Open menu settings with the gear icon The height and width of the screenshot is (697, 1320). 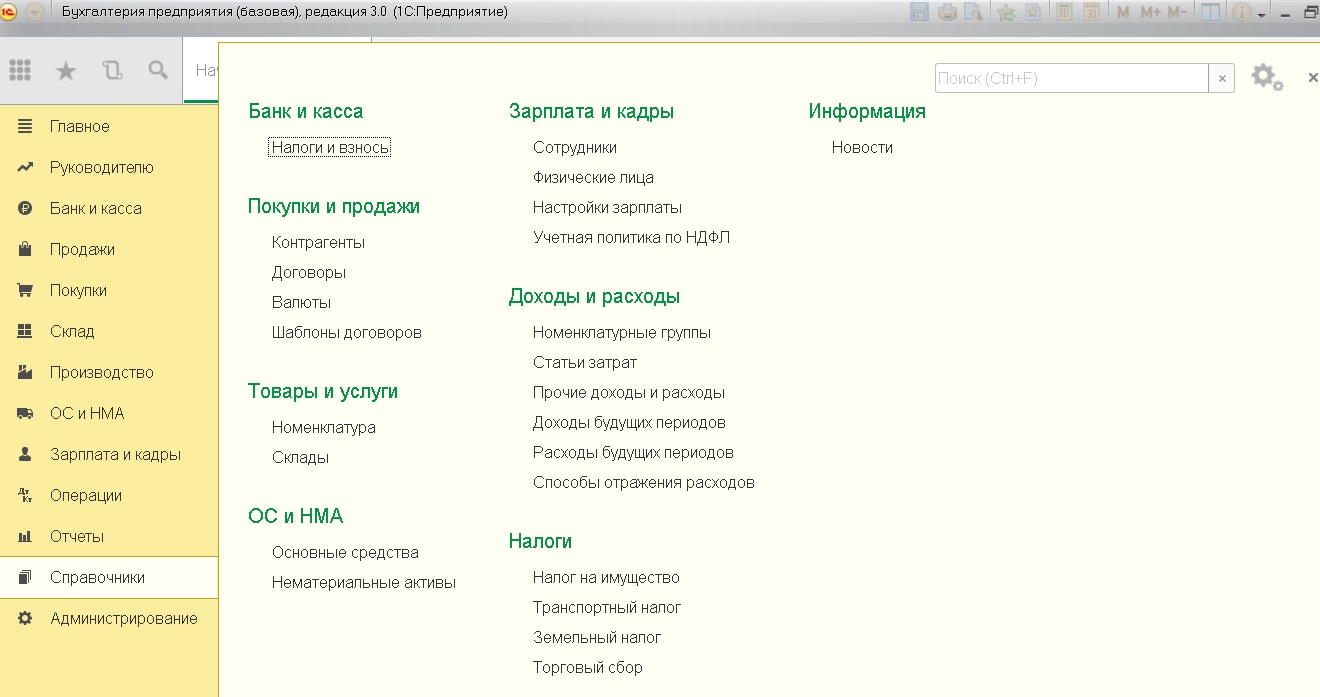(x=1266, y=77)
